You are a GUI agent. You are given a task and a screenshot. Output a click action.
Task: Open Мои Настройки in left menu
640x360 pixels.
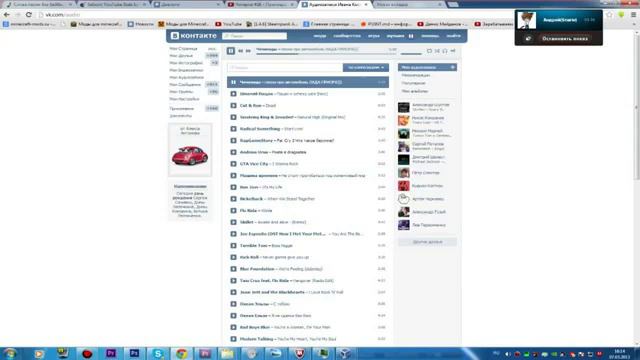pos(184,99)
